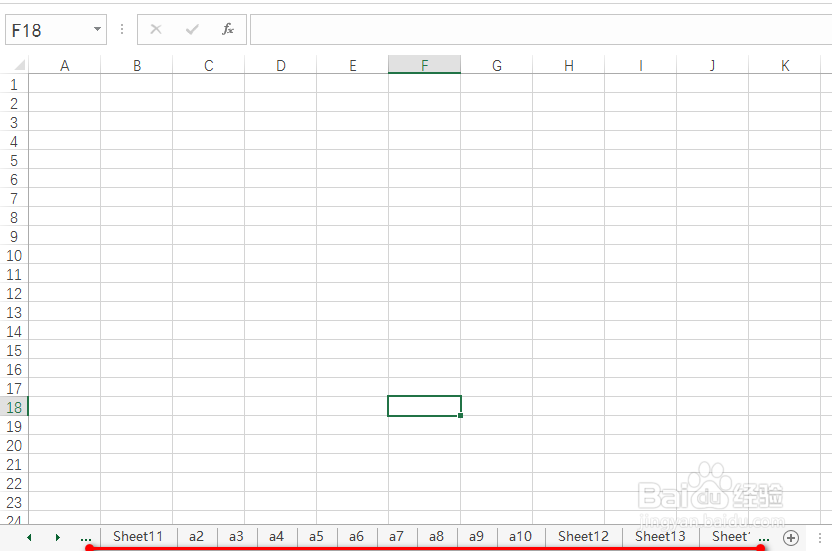This screenshot has width=832, height=551.
Task: Switch to the a3 sheet tab
Action: (237, 537)
